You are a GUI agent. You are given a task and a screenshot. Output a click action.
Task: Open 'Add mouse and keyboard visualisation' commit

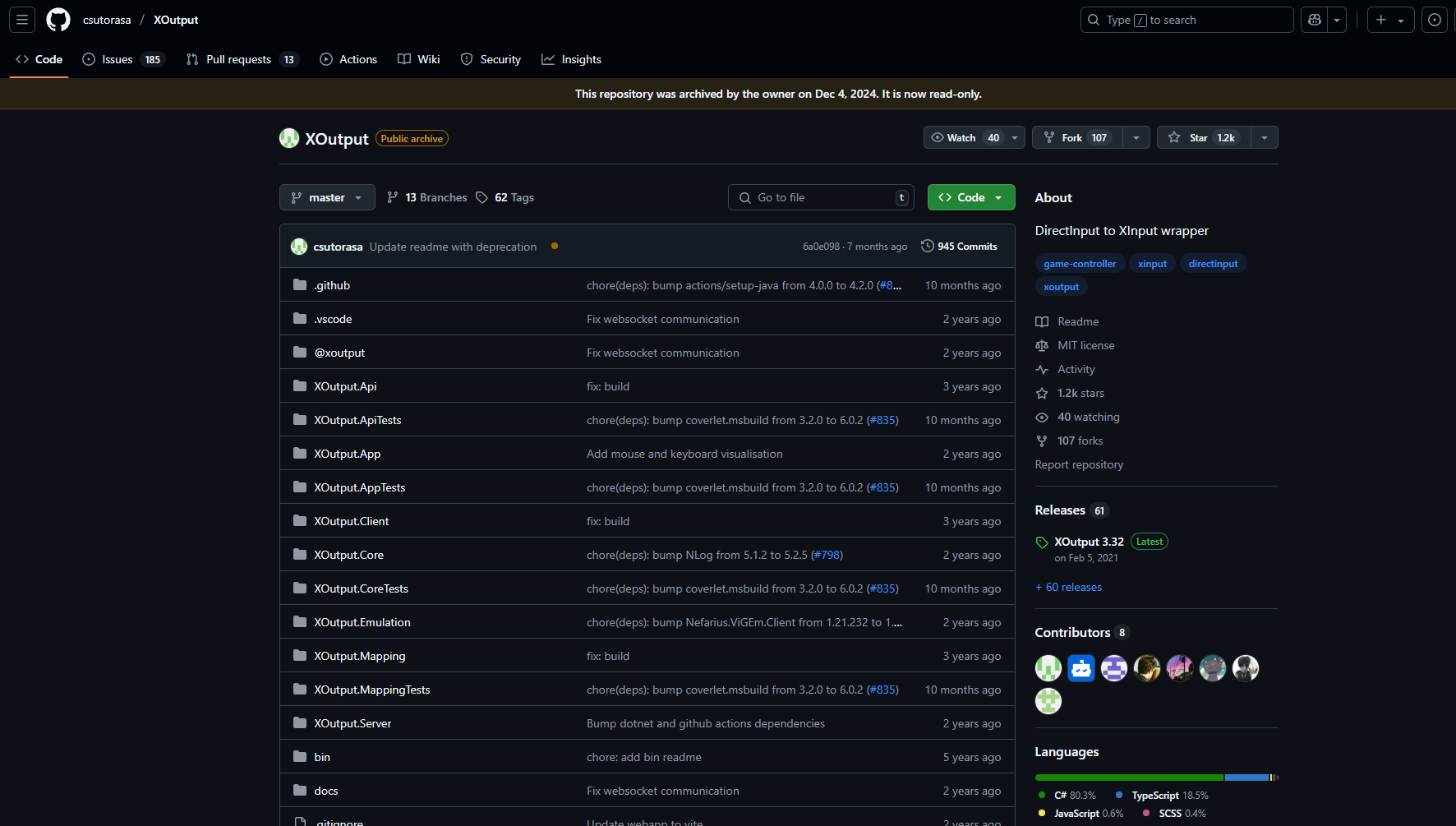tap(684, 454)
